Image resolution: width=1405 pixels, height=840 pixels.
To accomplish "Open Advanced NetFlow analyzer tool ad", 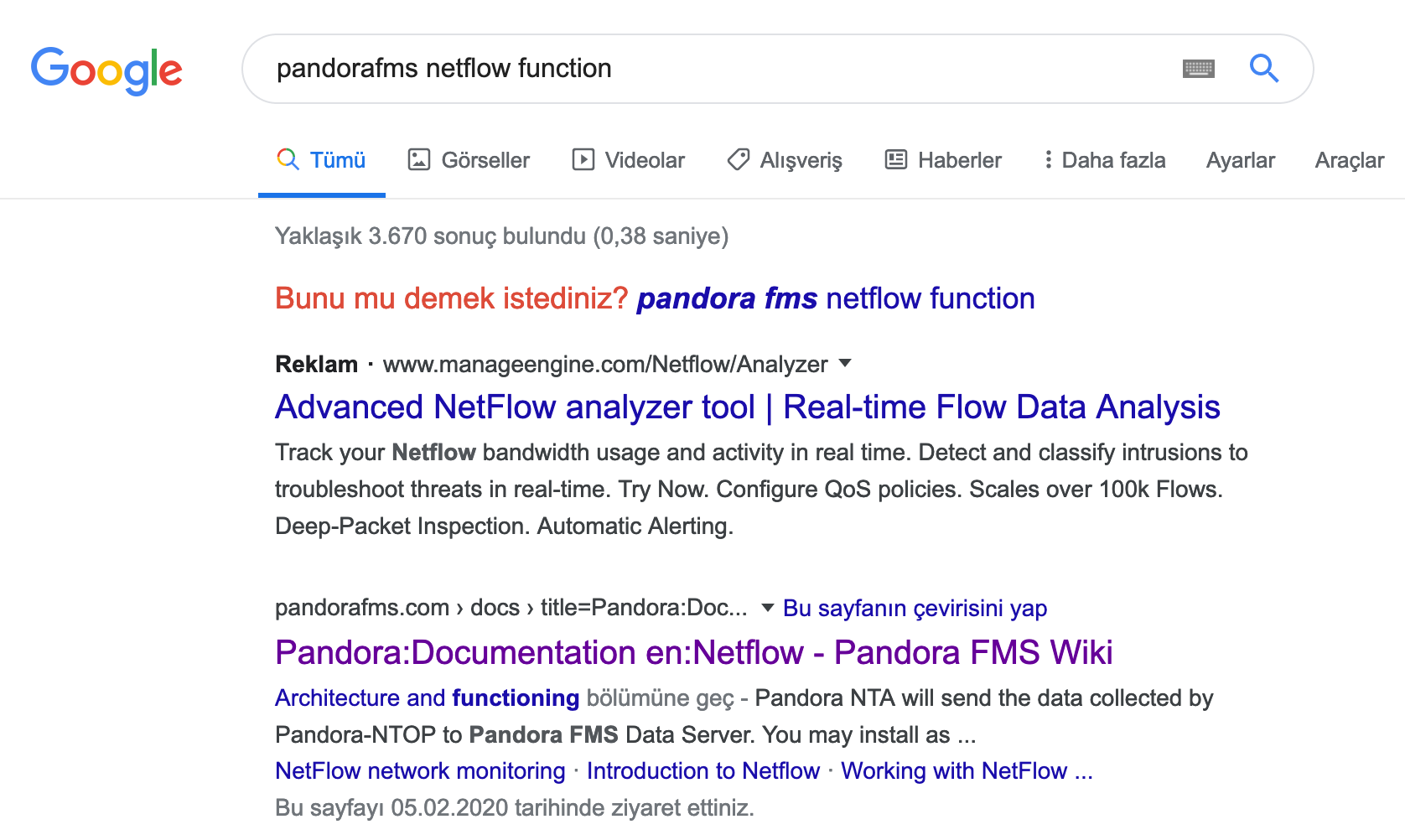I will coord(748,407).
